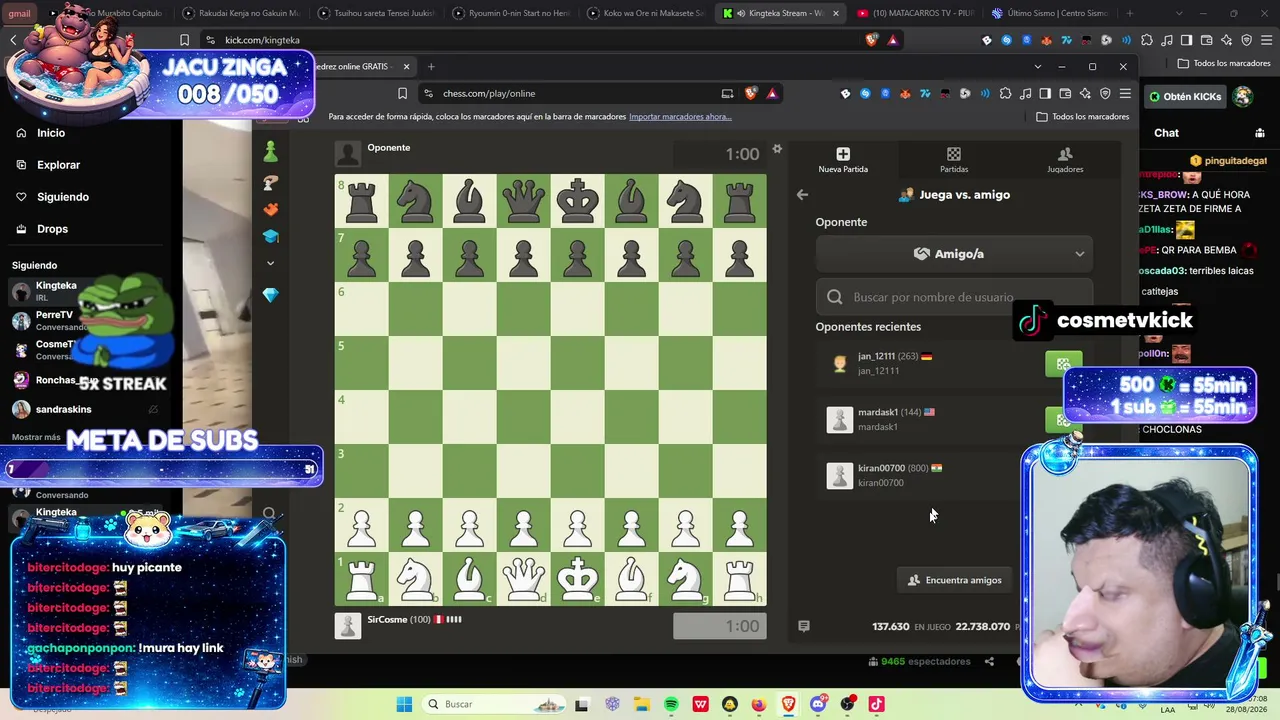This screenshot has width=1280, height=720.
Task: Bookmark the kick.com page
Action: tap(184, 40)
